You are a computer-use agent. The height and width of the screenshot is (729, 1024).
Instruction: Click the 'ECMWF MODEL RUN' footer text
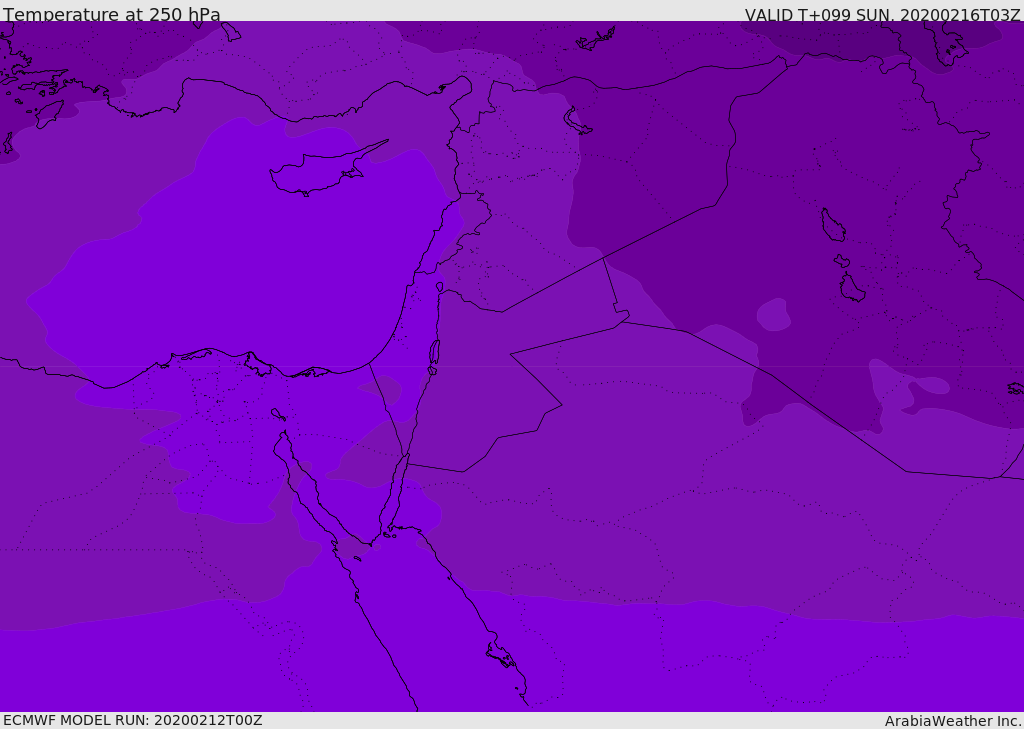pos(132,720)
